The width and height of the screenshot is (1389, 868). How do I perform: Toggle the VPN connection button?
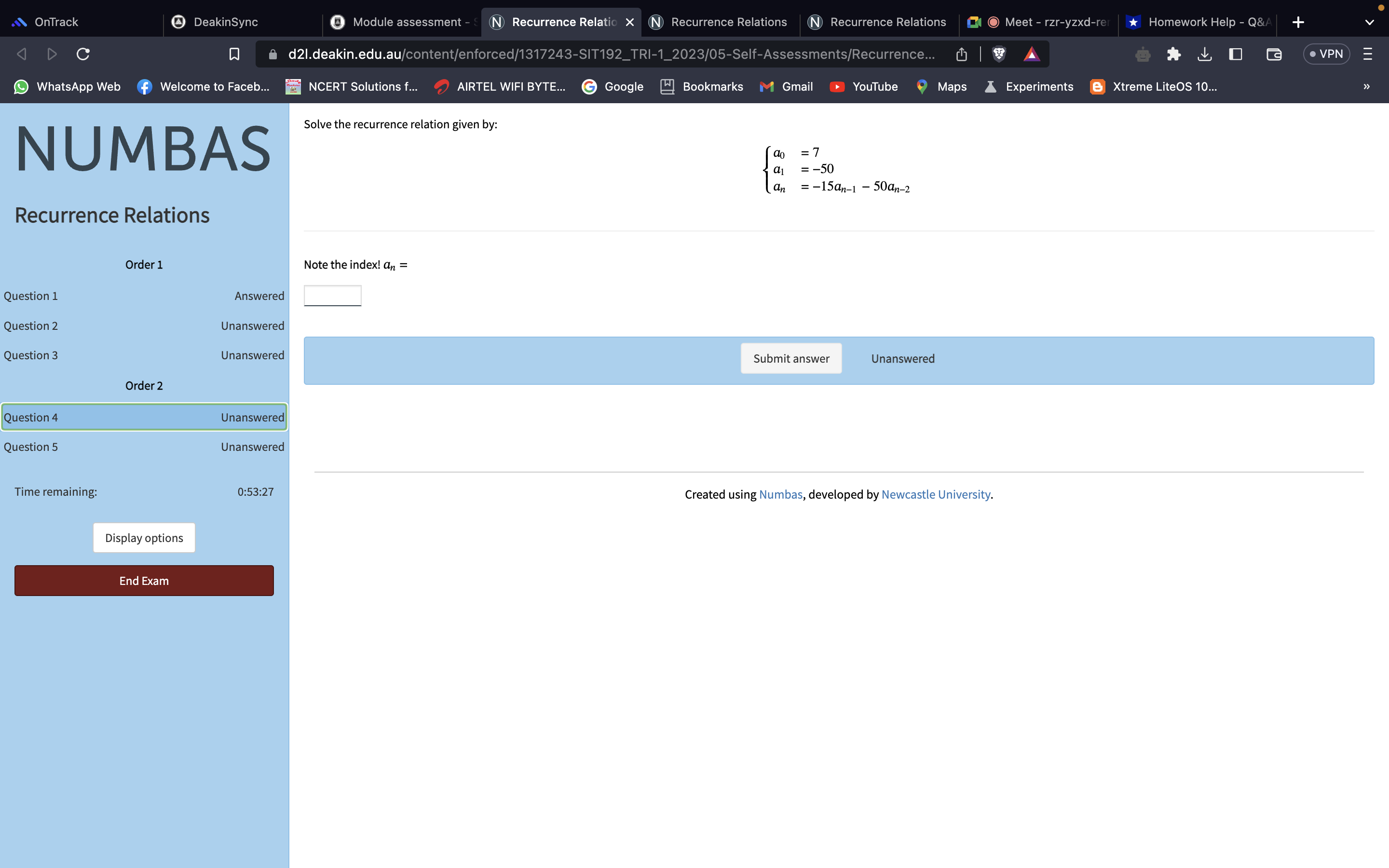coord(1326,54)
